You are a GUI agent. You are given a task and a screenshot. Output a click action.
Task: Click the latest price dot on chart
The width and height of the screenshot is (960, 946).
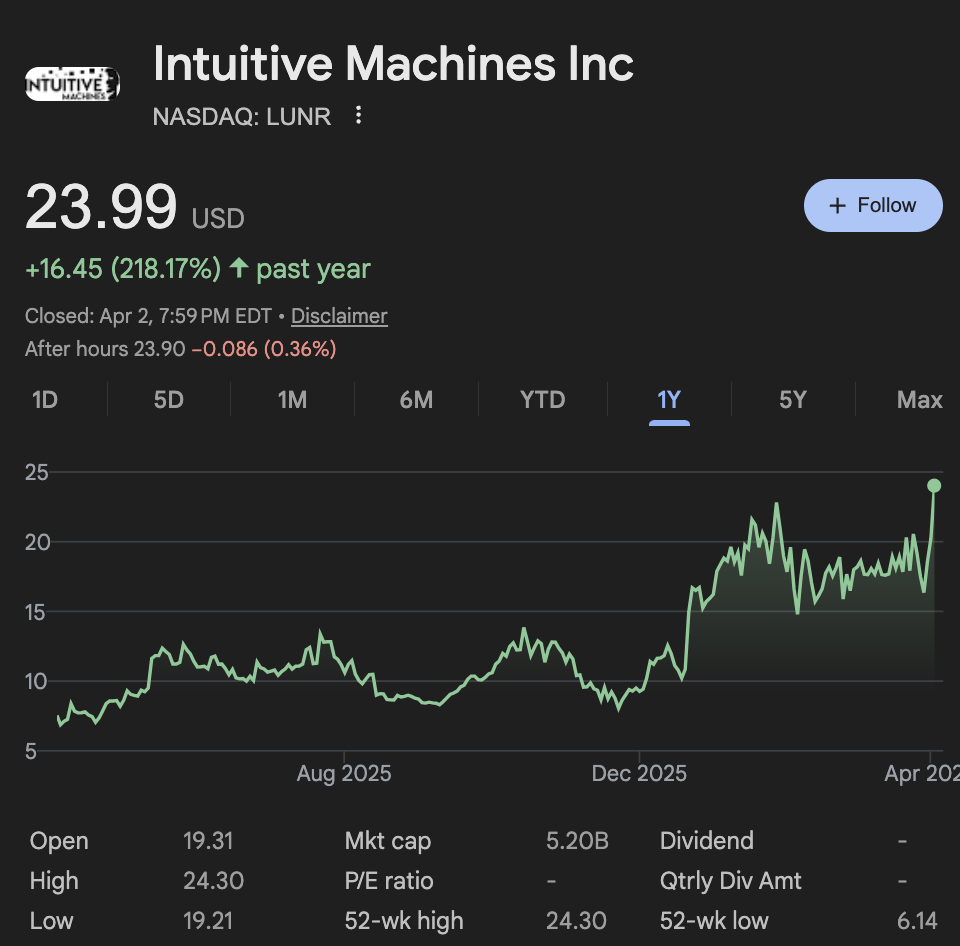pos(934,486)
